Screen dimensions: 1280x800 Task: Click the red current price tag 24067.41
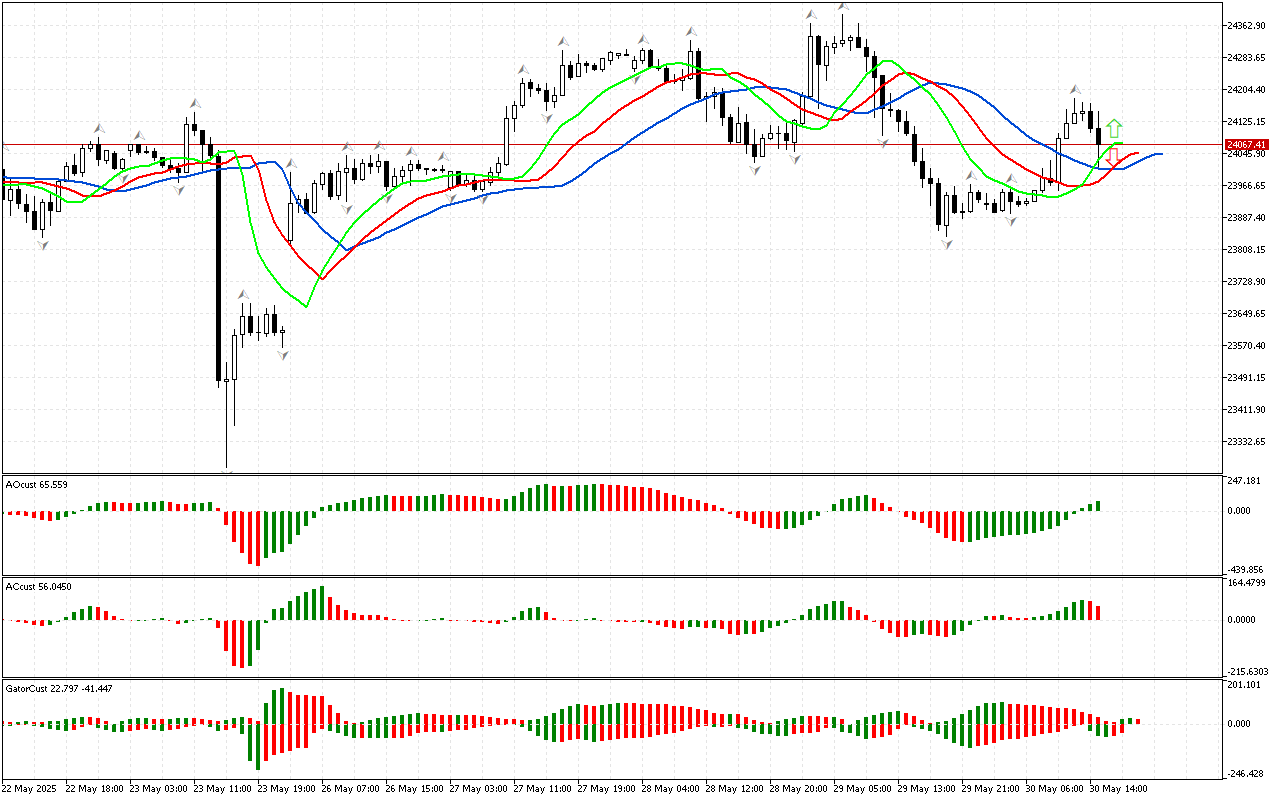(1247, 145)
